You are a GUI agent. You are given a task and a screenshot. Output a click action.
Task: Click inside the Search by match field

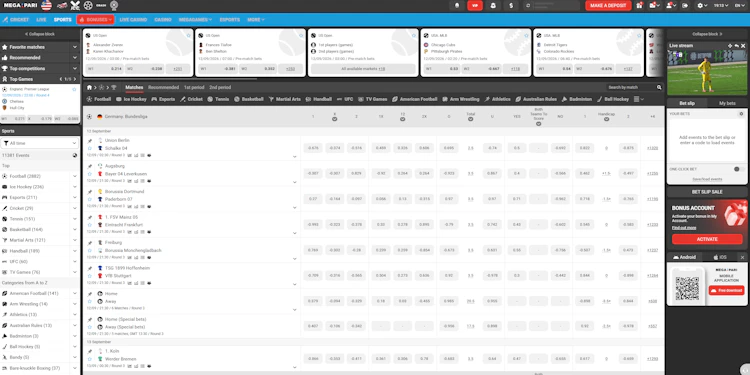click(631, 88)
